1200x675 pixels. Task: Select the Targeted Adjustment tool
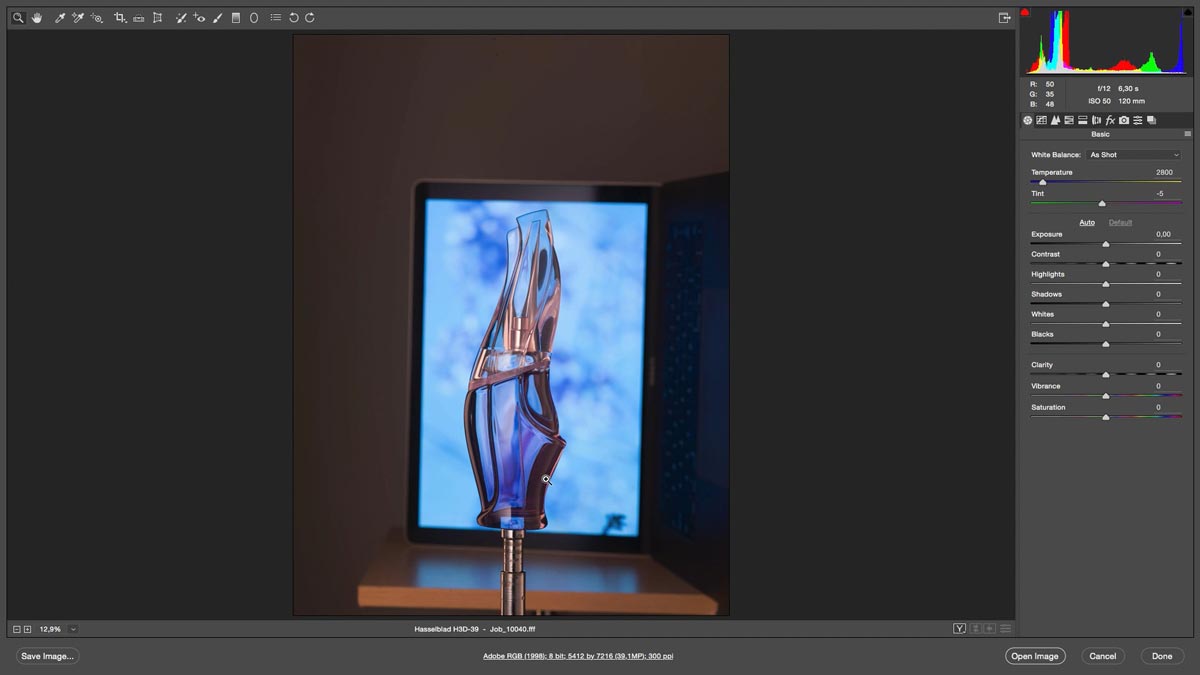pos(97,18)
